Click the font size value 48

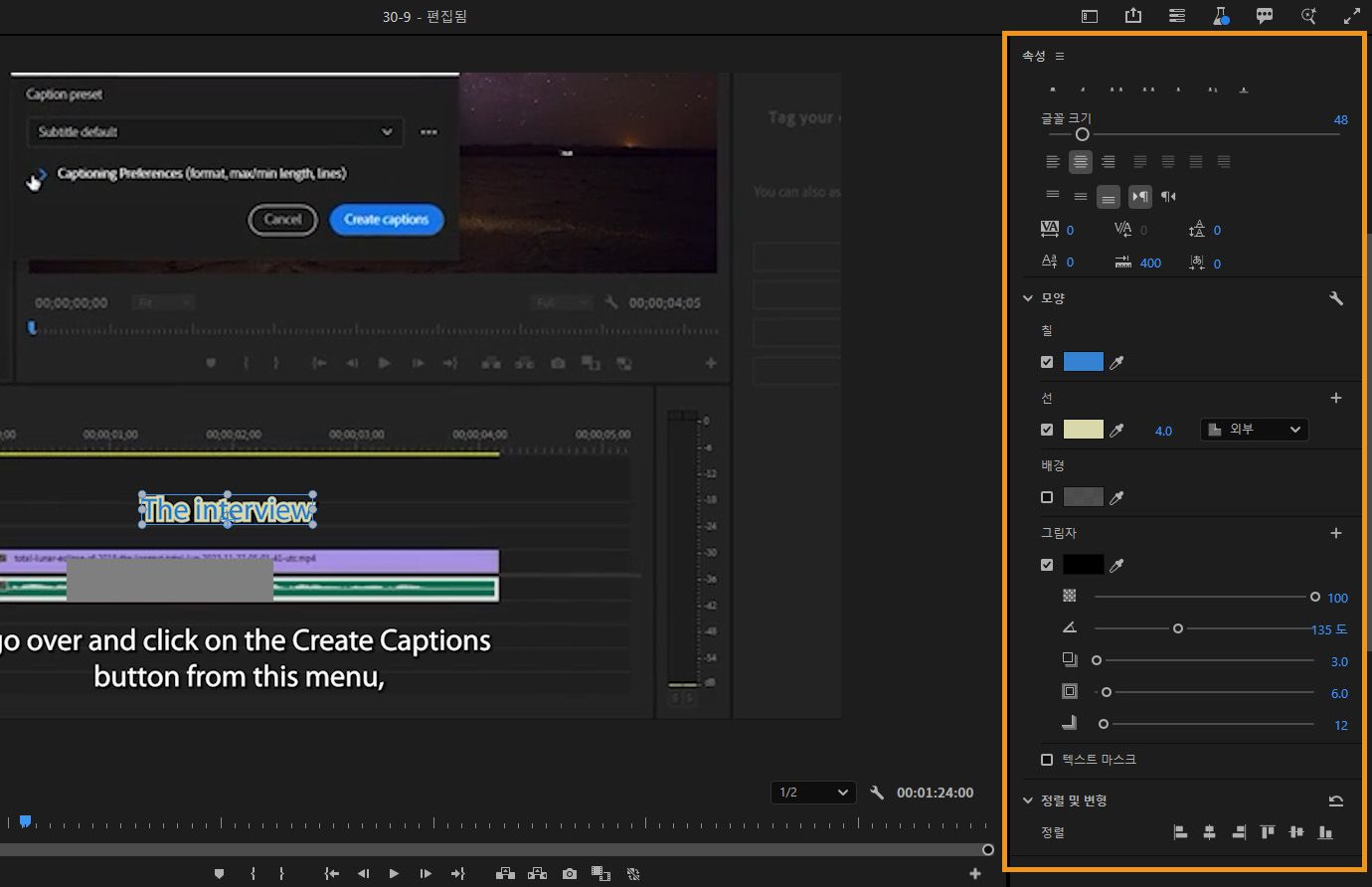1340,120
